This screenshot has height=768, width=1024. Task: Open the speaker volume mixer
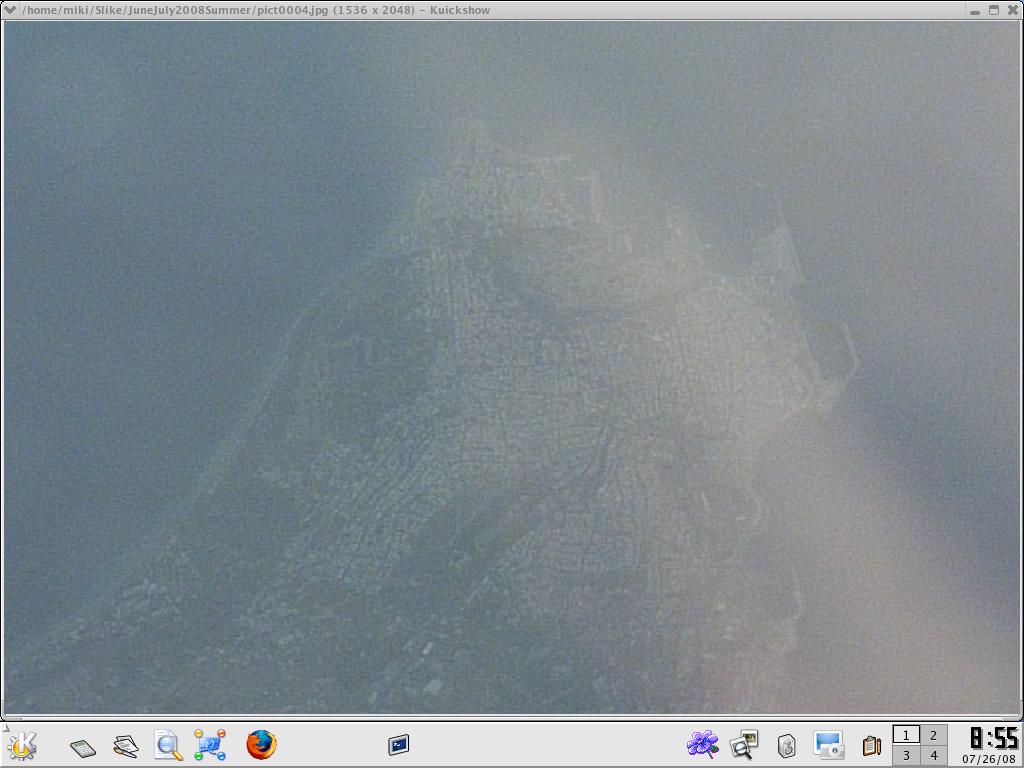tap(786, 746)
